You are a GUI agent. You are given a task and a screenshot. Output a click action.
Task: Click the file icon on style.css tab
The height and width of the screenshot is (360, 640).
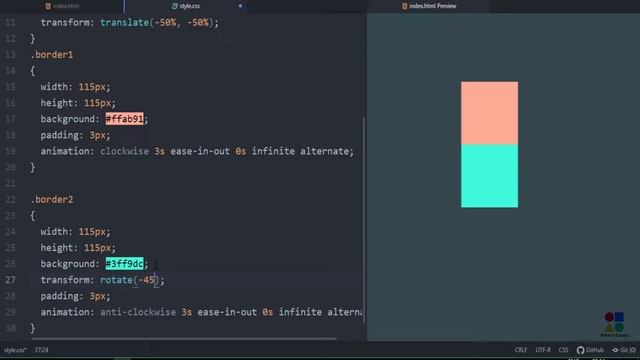(x=175, y=6)
